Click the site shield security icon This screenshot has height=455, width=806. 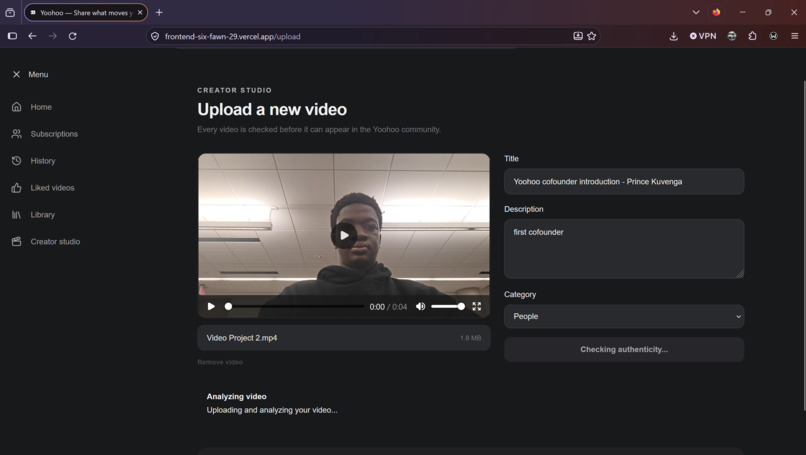coord(155,37)
